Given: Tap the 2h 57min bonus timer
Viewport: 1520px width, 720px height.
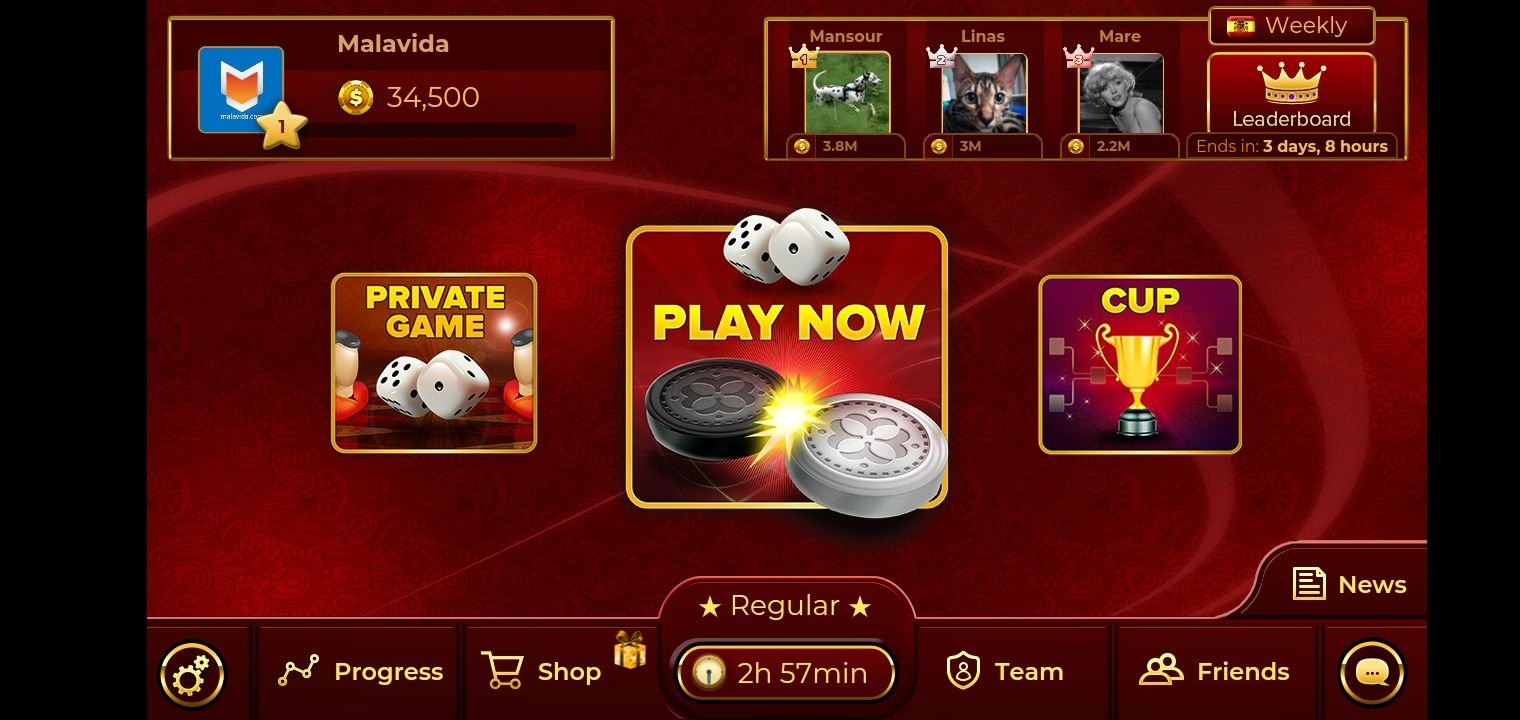Looking at the screenshot, I should point(785,673).
